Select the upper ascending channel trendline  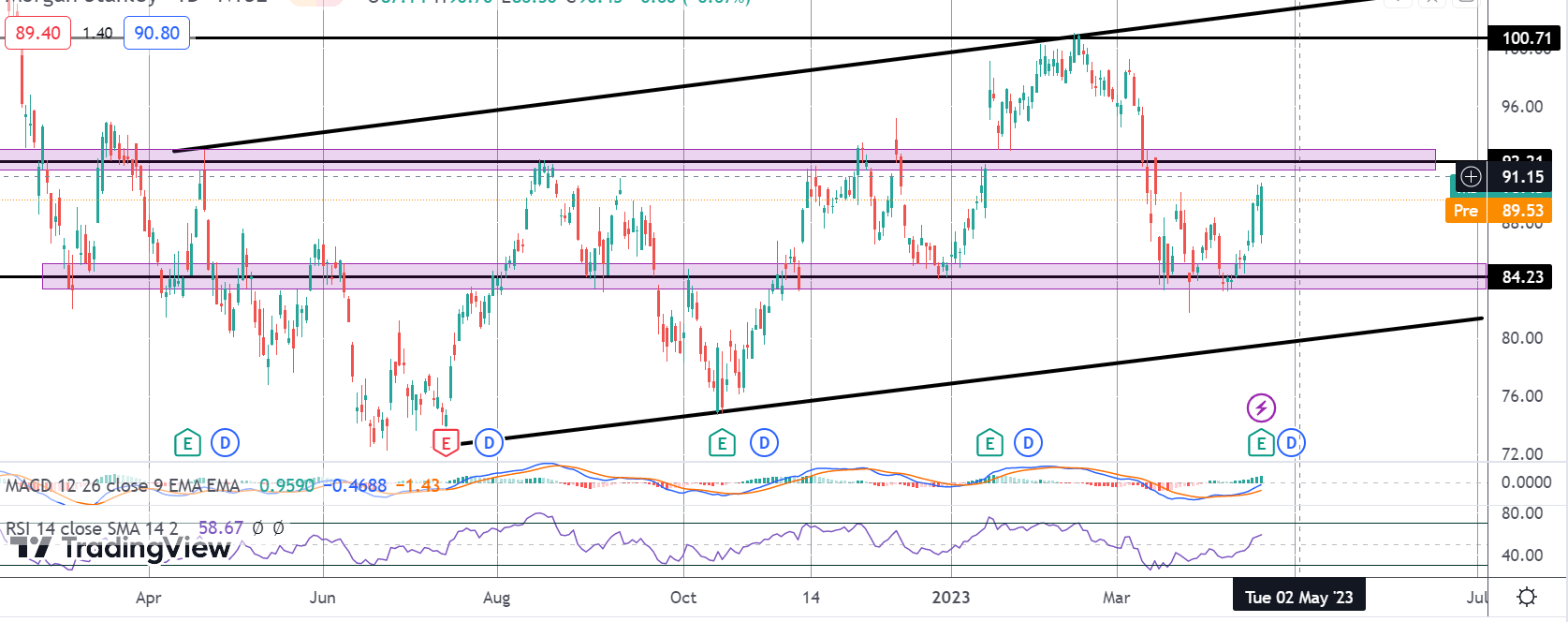(x=773, y=77)
